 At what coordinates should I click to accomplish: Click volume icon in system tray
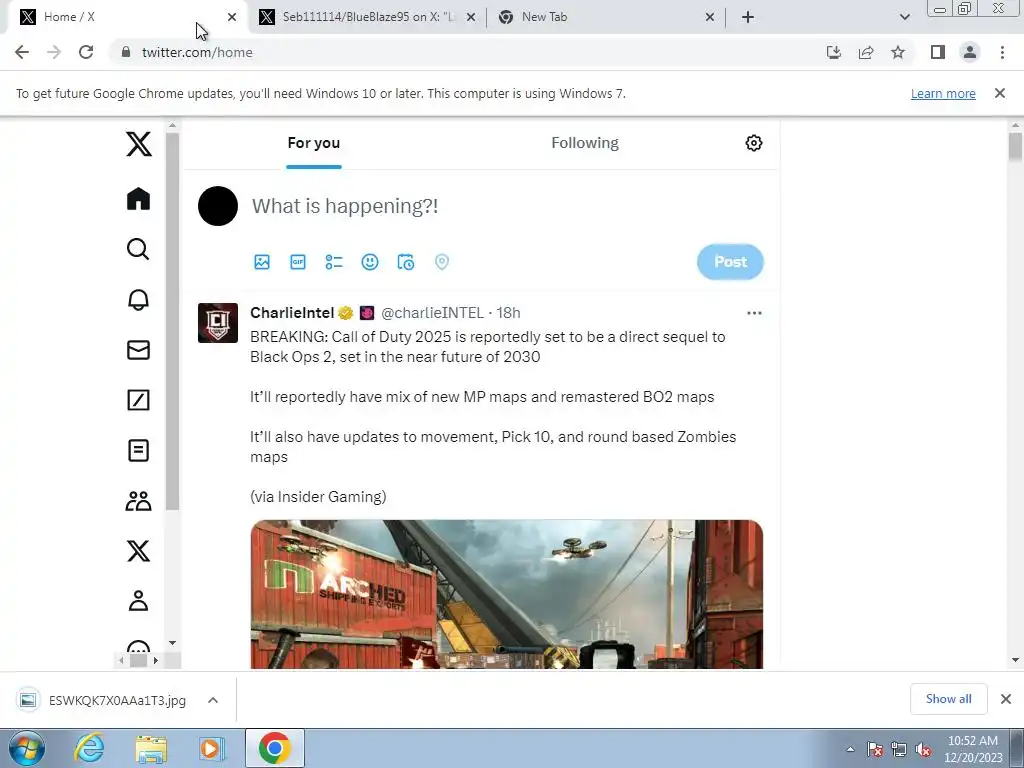(923, 750)
